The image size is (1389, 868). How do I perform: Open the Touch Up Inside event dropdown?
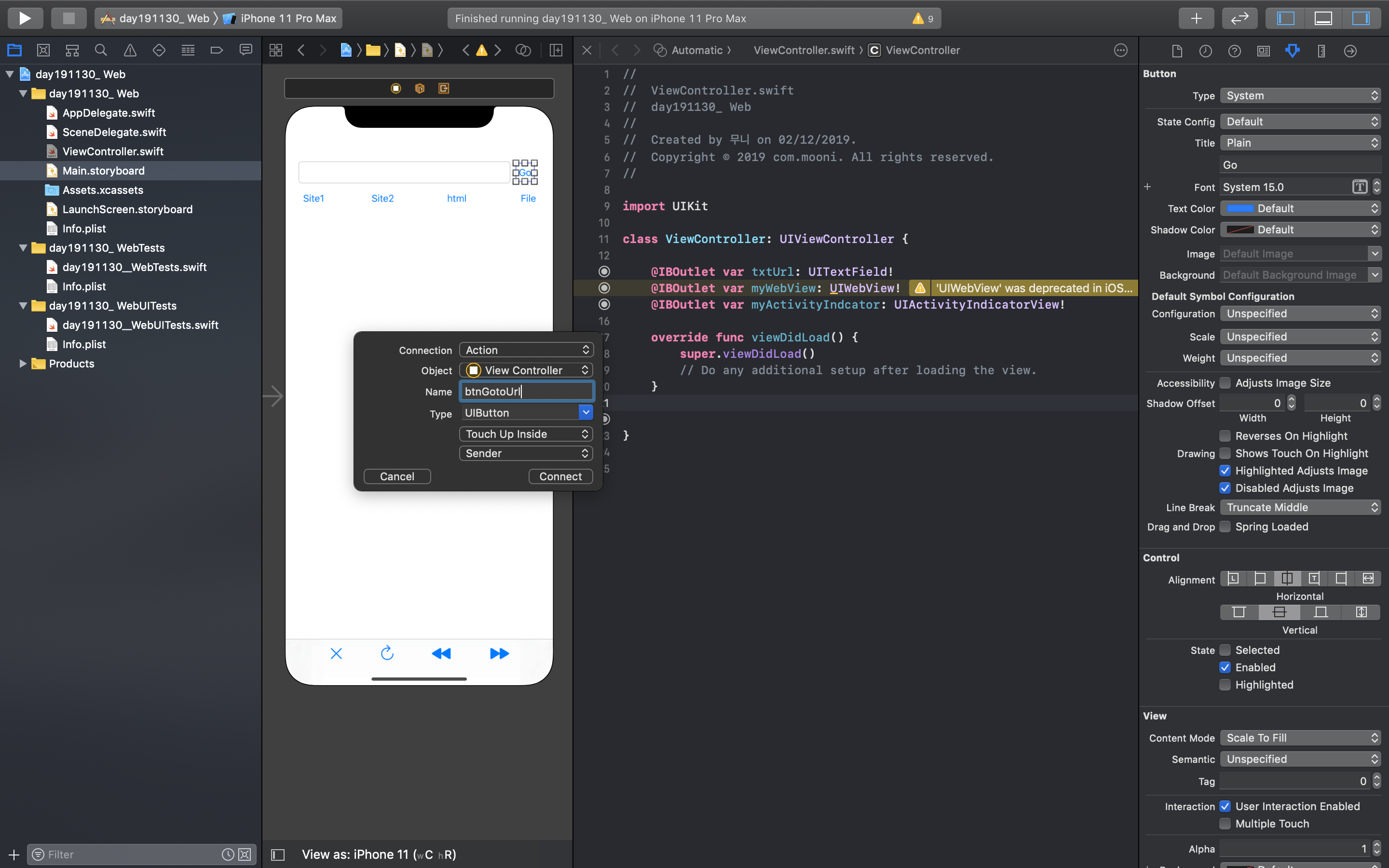pyautogui.click(x=526, y=434)
